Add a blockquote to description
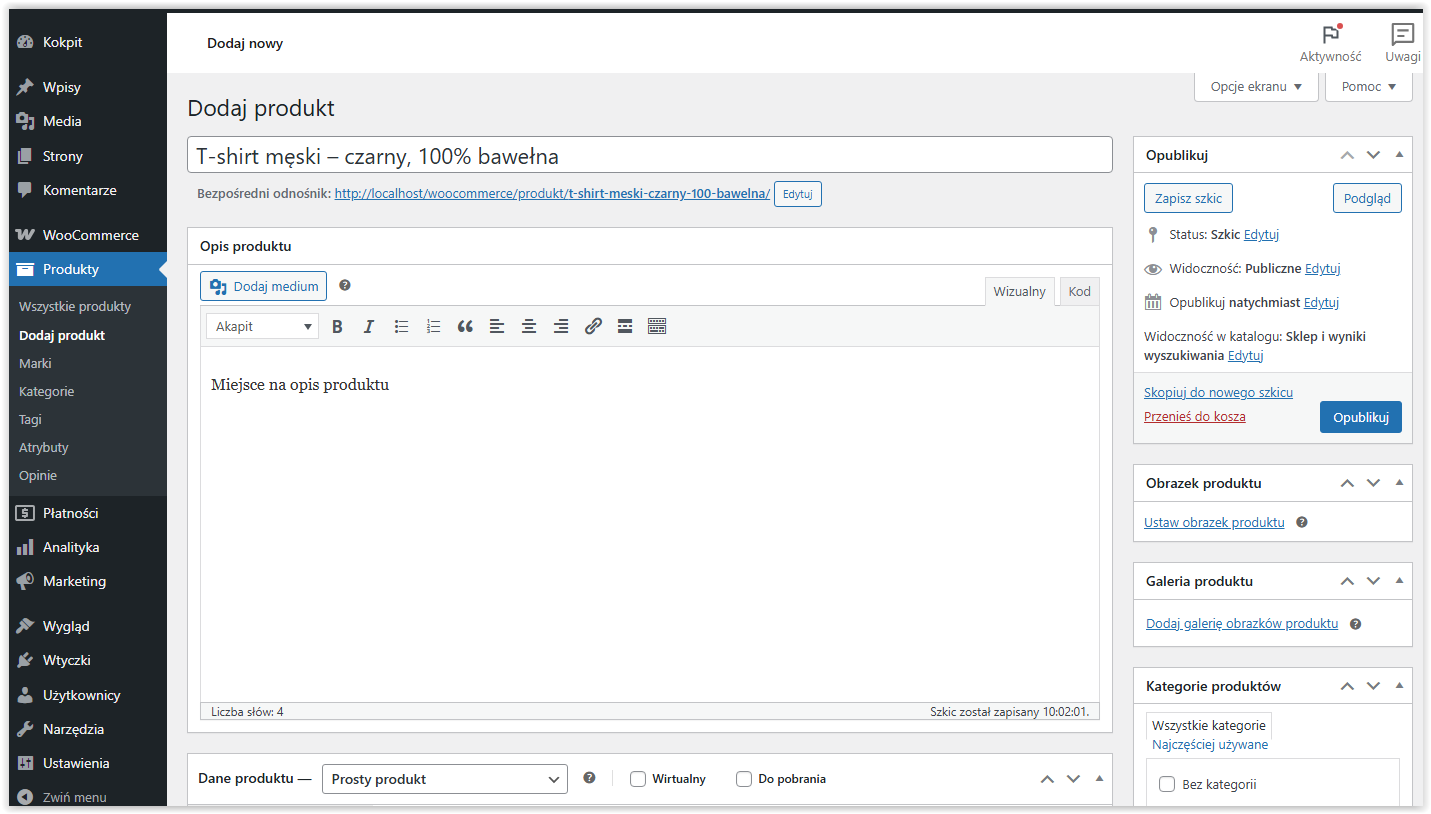Image resolution: width=1431 pixels, height=814 pixels. click(465, 326)
